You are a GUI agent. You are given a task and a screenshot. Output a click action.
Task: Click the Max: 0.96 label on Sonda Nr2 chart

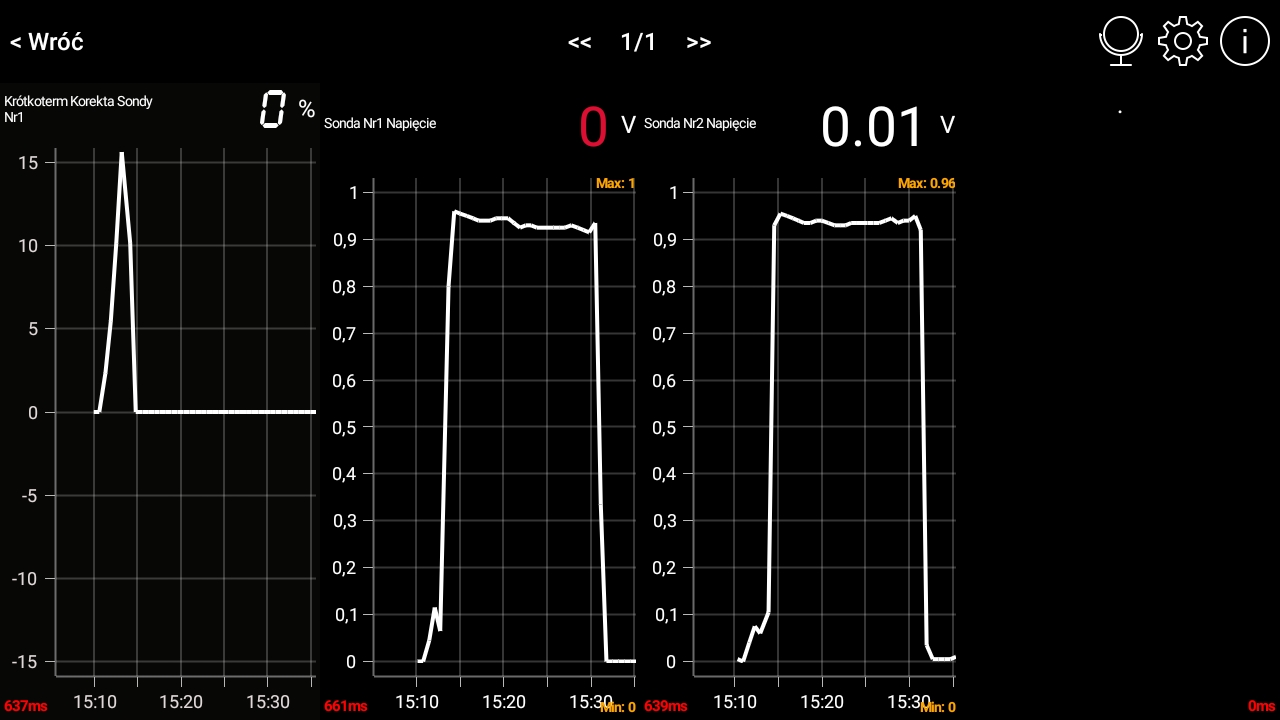(926, 184)
